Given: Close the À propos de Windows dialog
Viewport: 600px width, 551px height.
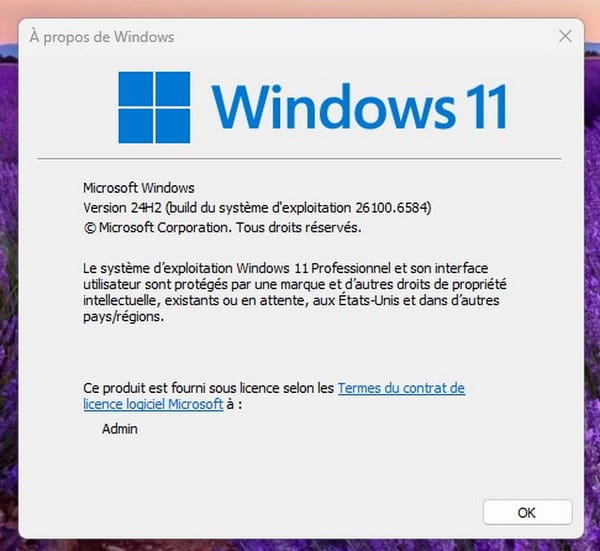Looking at the screenshot, I should tap(565, 36).
